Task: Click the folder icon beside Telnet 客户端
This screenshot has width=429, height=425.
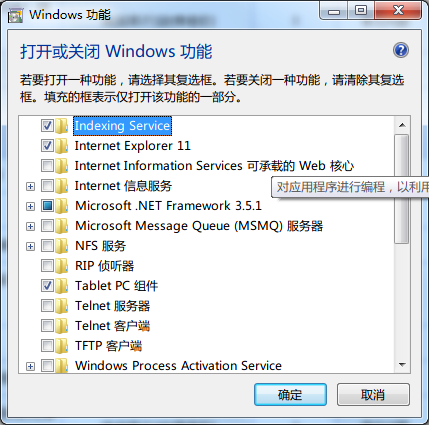Action: pyautogui.click(x=62, y=326)
